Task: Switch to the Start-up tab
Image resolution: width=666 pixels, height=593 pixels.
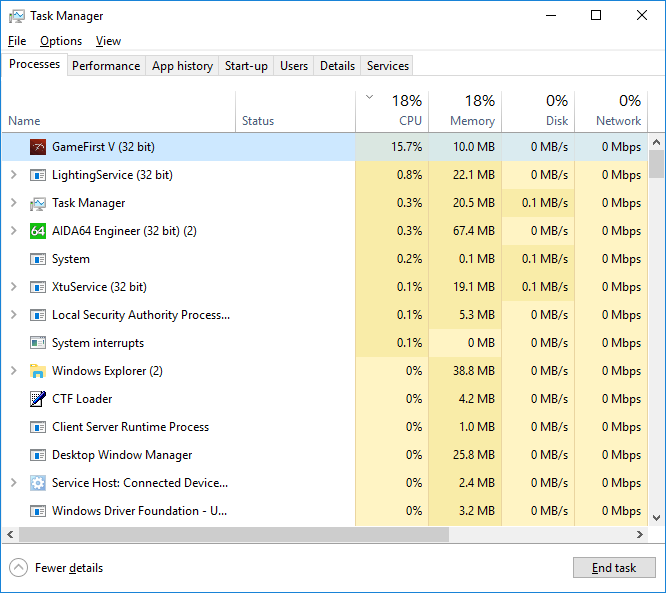Action: [246, 66]
